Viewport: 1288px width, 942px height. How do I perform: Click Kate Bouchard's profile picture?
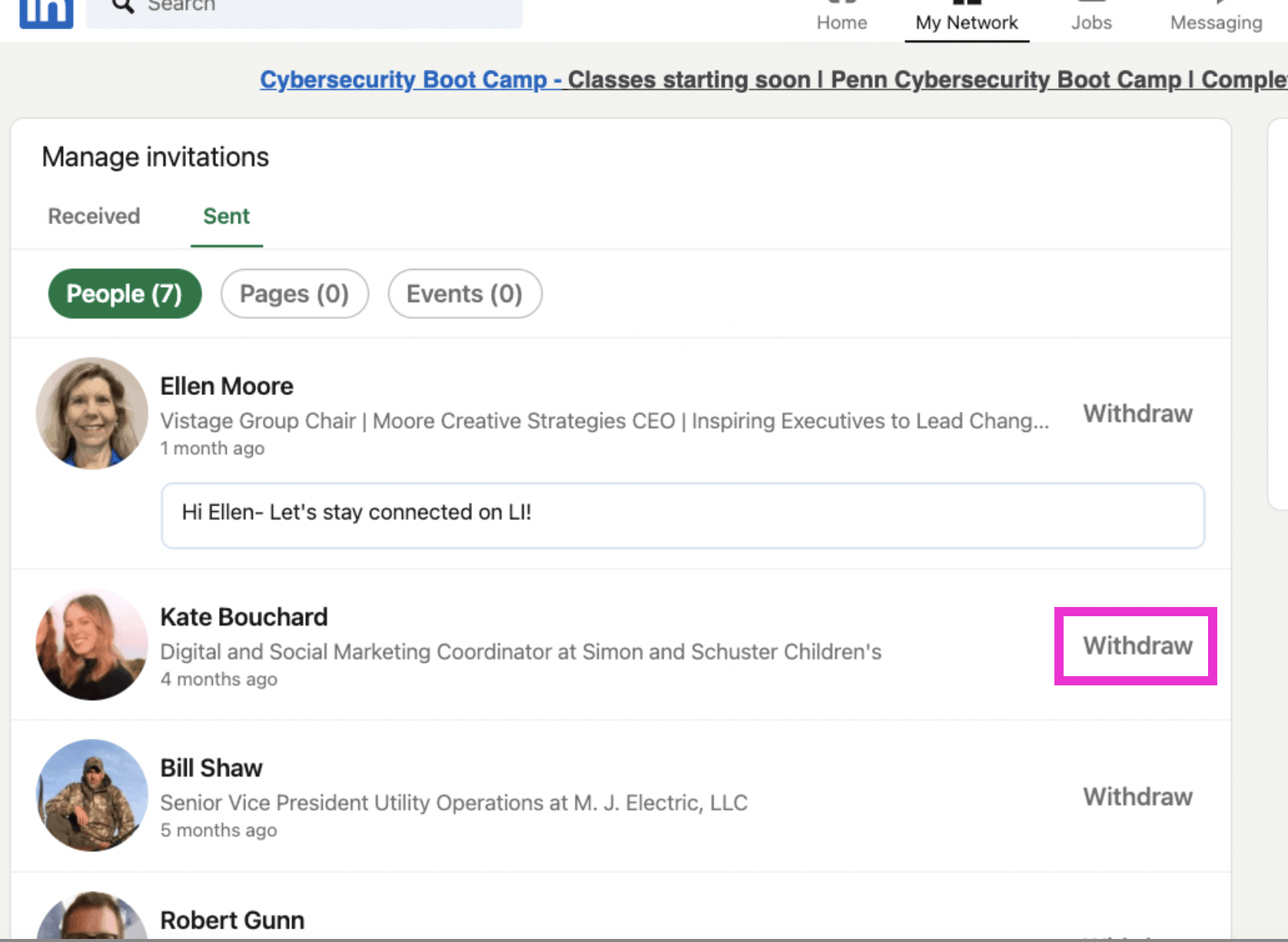[x=91, y=644]
